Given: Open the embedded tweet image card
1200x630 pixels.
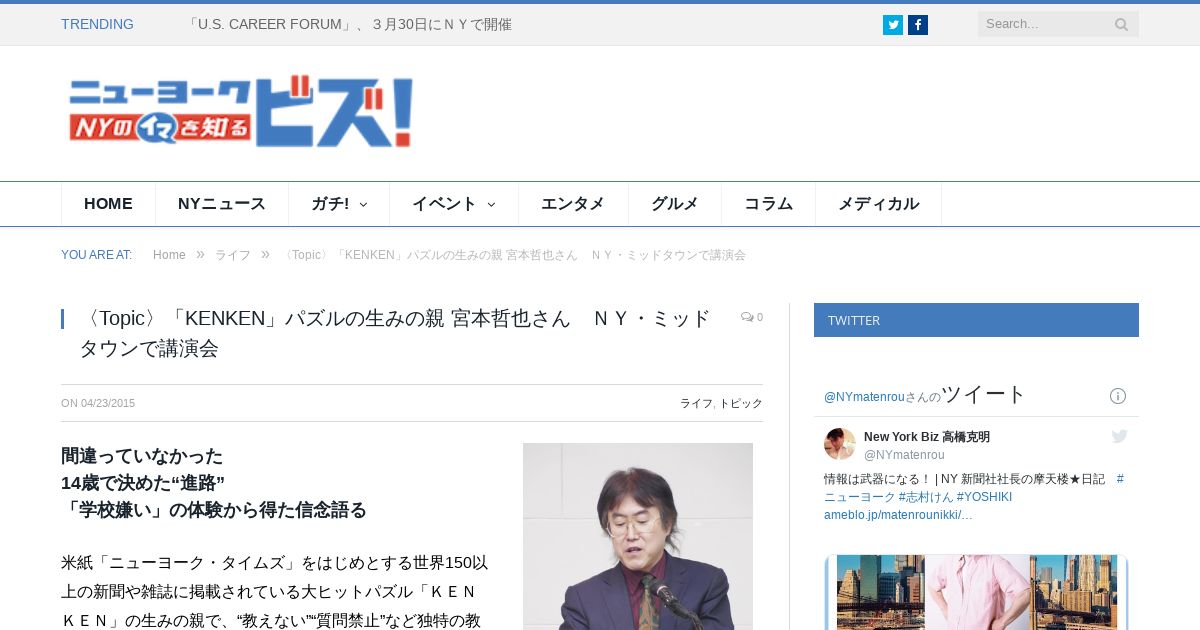Looking at the screenshot, I should point(976,592).
